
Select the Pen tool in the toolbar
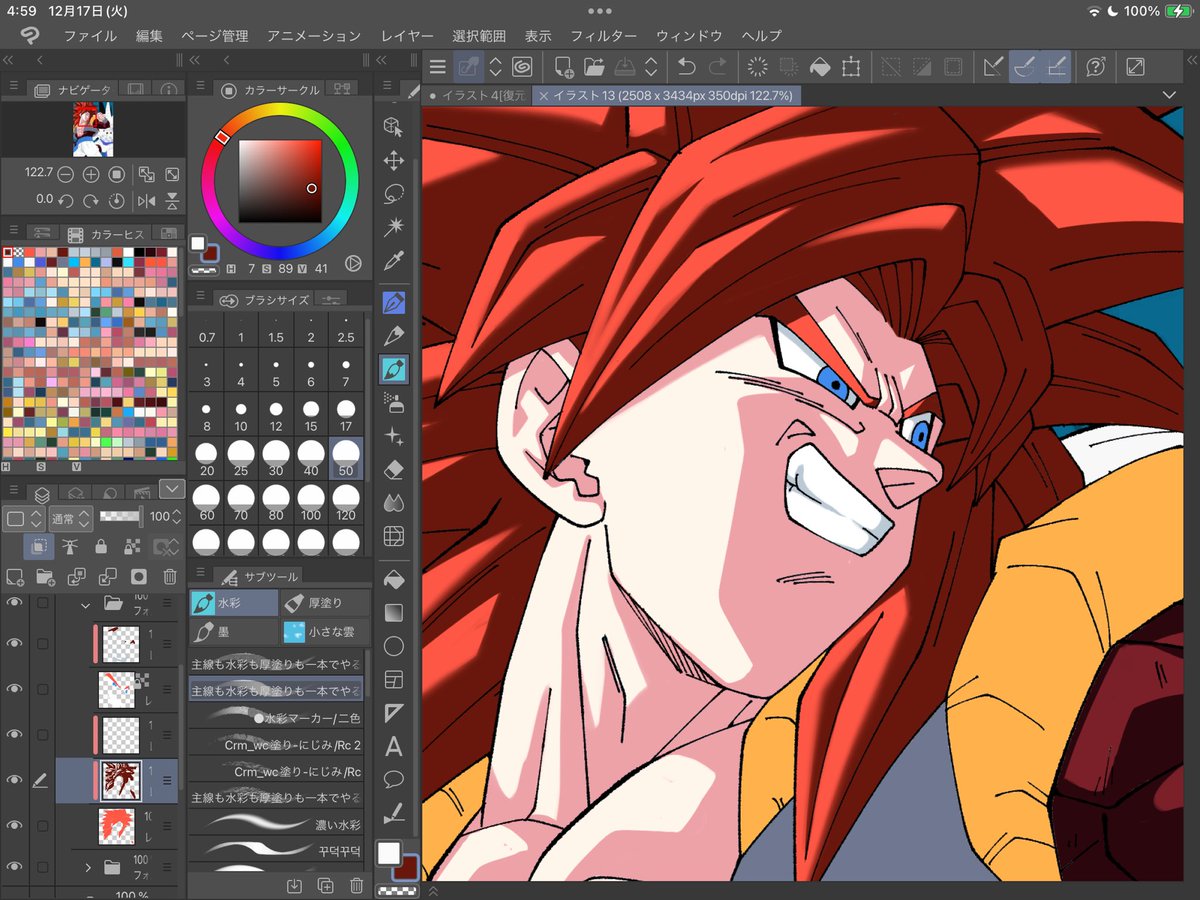[394, 302]
